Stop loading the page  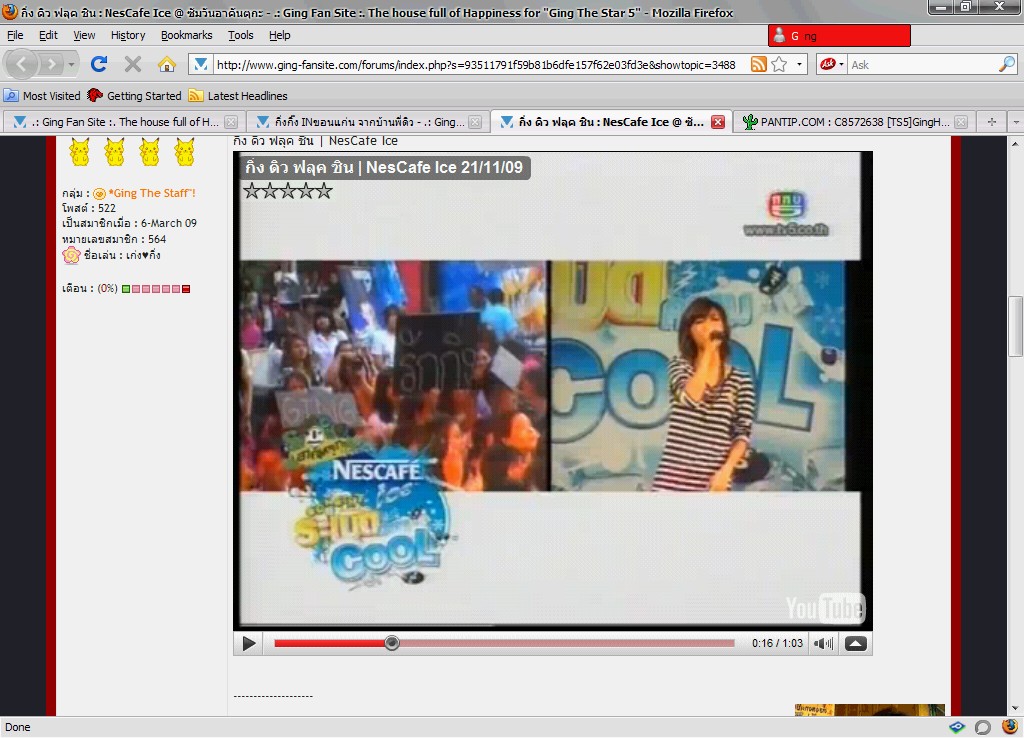coord(133,64)
